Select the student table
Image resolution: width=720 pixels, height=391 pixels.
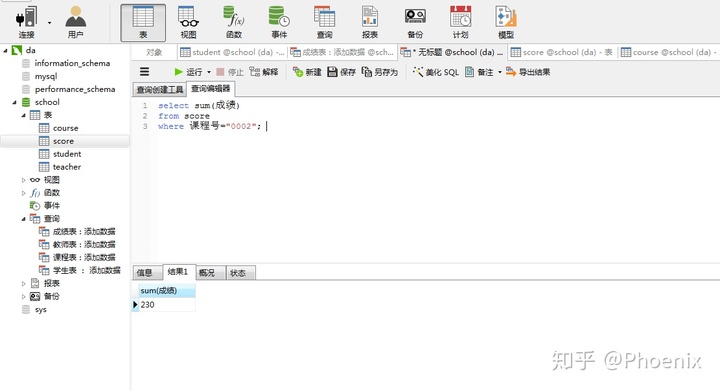(x=67, y=154)
